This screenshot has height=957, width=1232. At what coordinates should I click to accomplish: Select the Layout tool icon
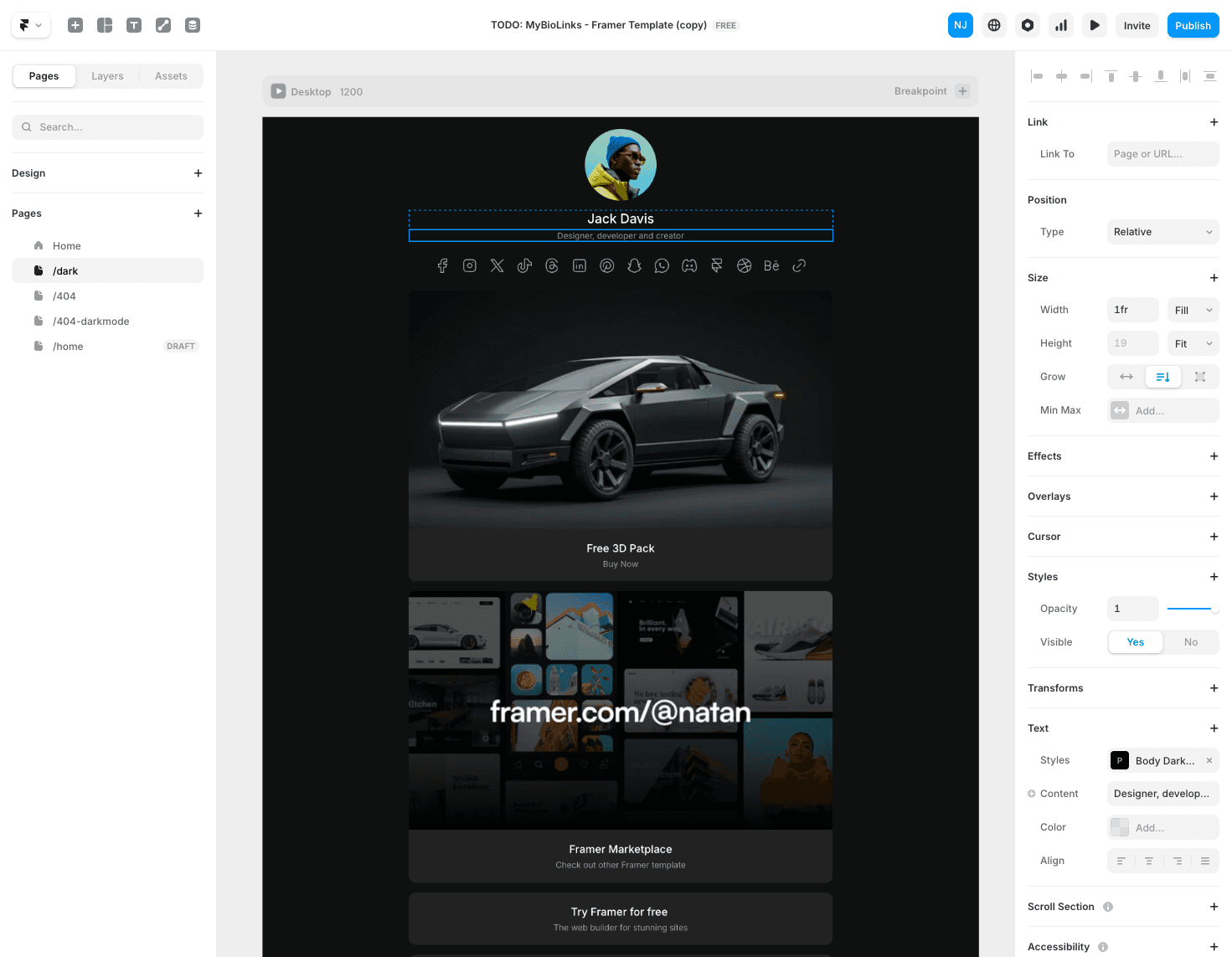105,25
